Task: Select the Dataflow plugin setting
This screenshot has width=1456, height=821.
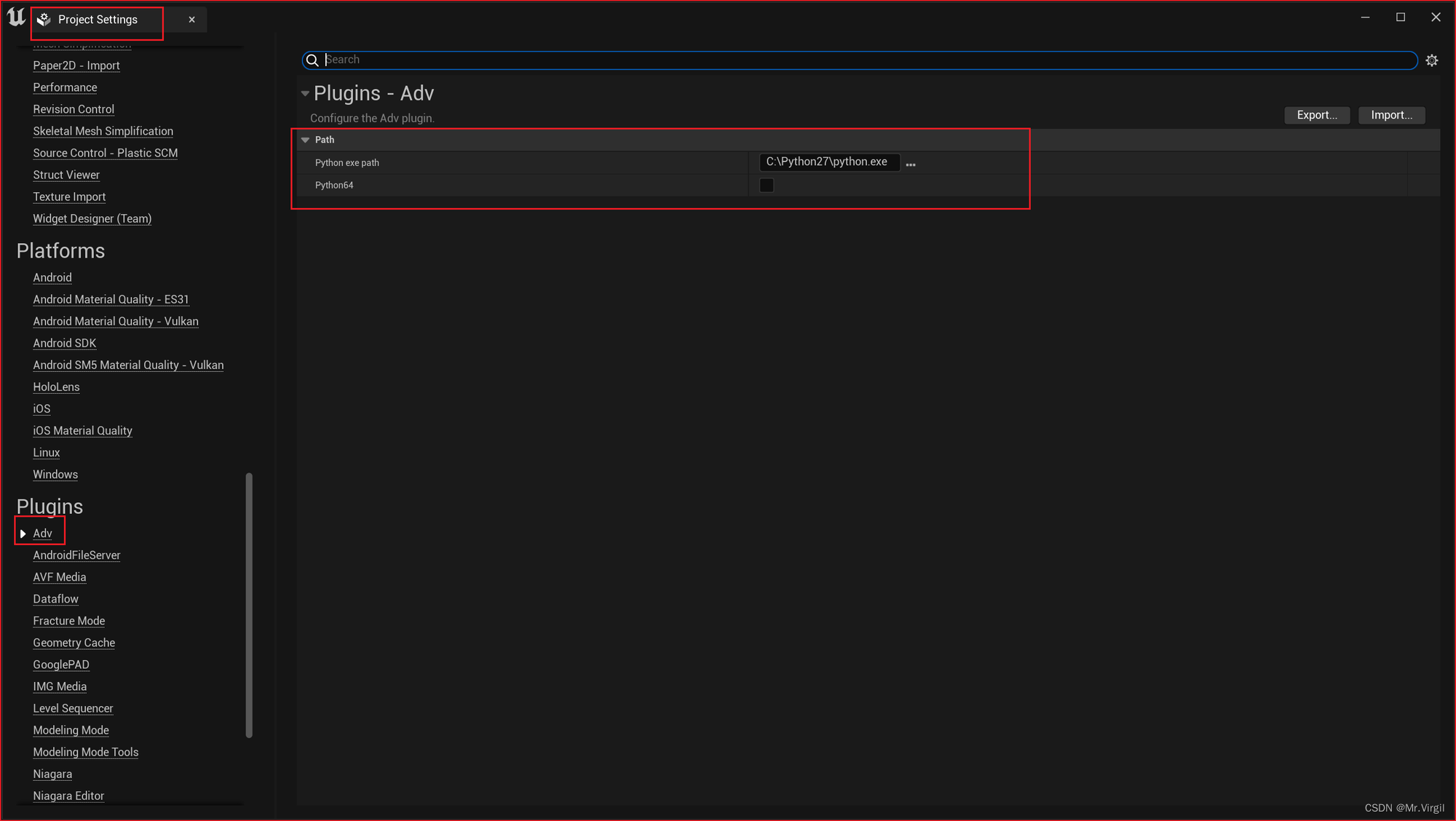Action: (54, 598)
